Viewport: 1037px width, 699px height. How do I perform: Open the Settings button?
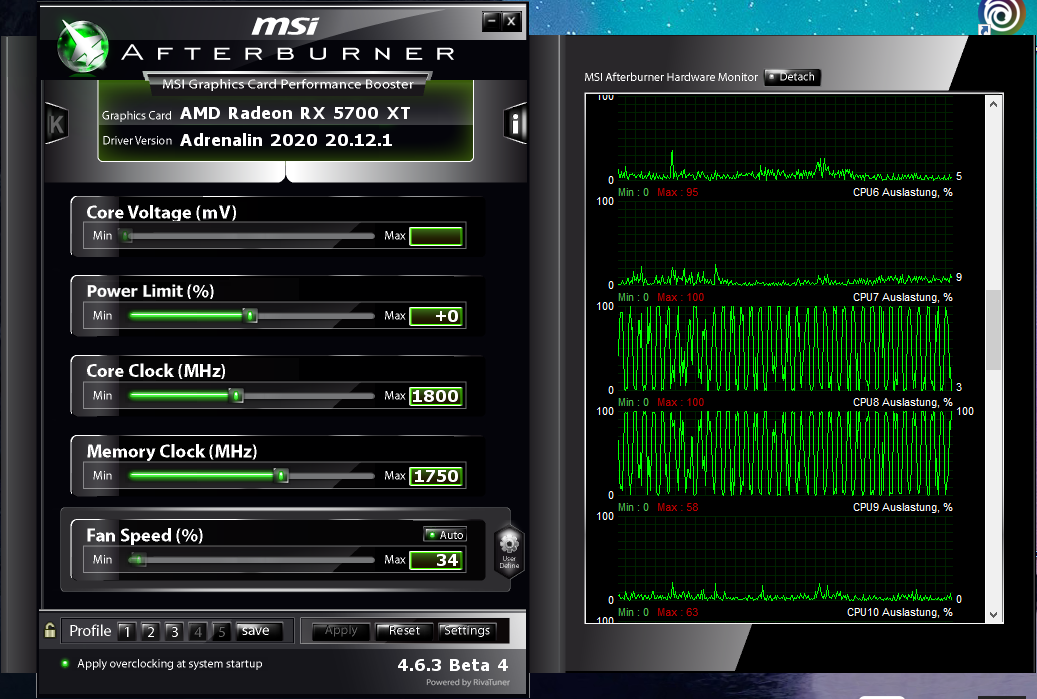coord(467,631)
